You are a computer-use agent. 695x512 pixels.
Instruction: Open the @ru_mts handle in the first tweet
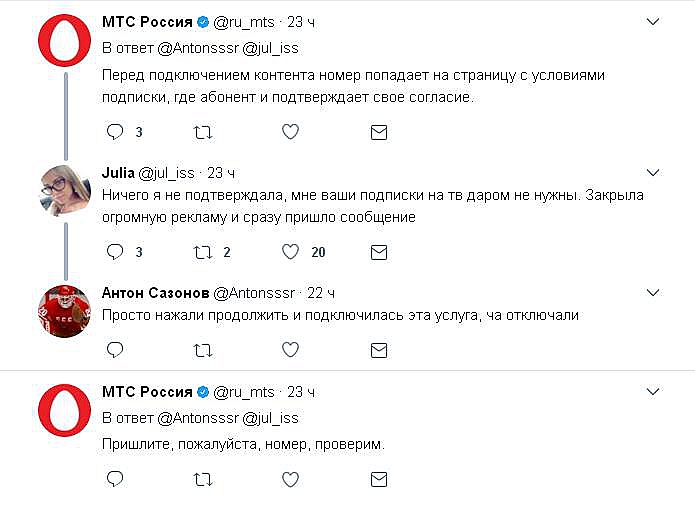click(x=244, y=22)
